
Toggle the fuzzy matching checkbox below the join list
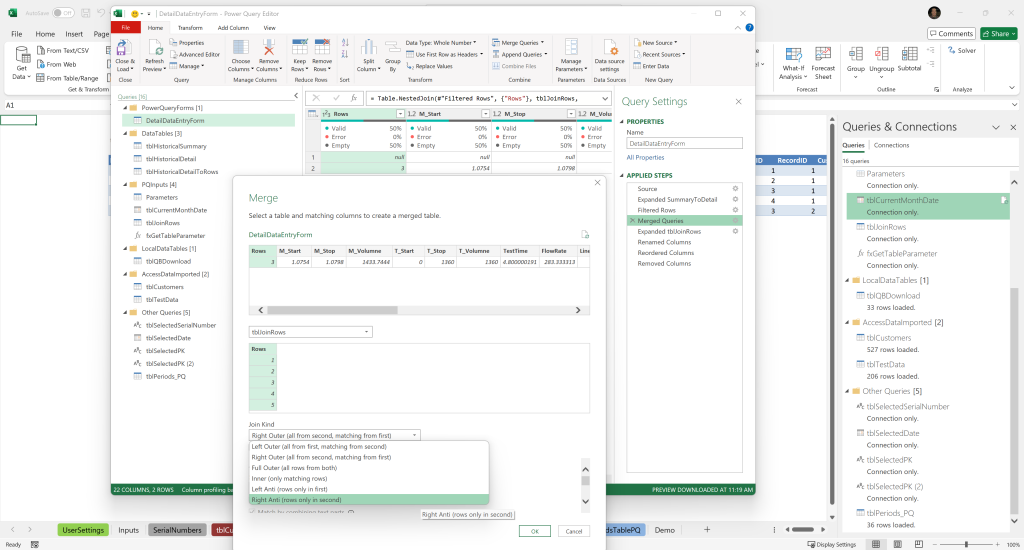pos(253,511)
